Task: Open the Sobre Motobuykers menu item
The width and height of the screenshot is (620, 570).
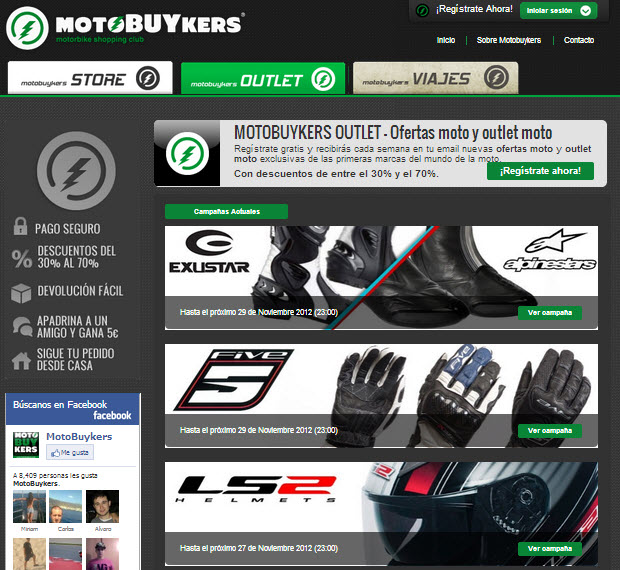Action: pos(508,40)
